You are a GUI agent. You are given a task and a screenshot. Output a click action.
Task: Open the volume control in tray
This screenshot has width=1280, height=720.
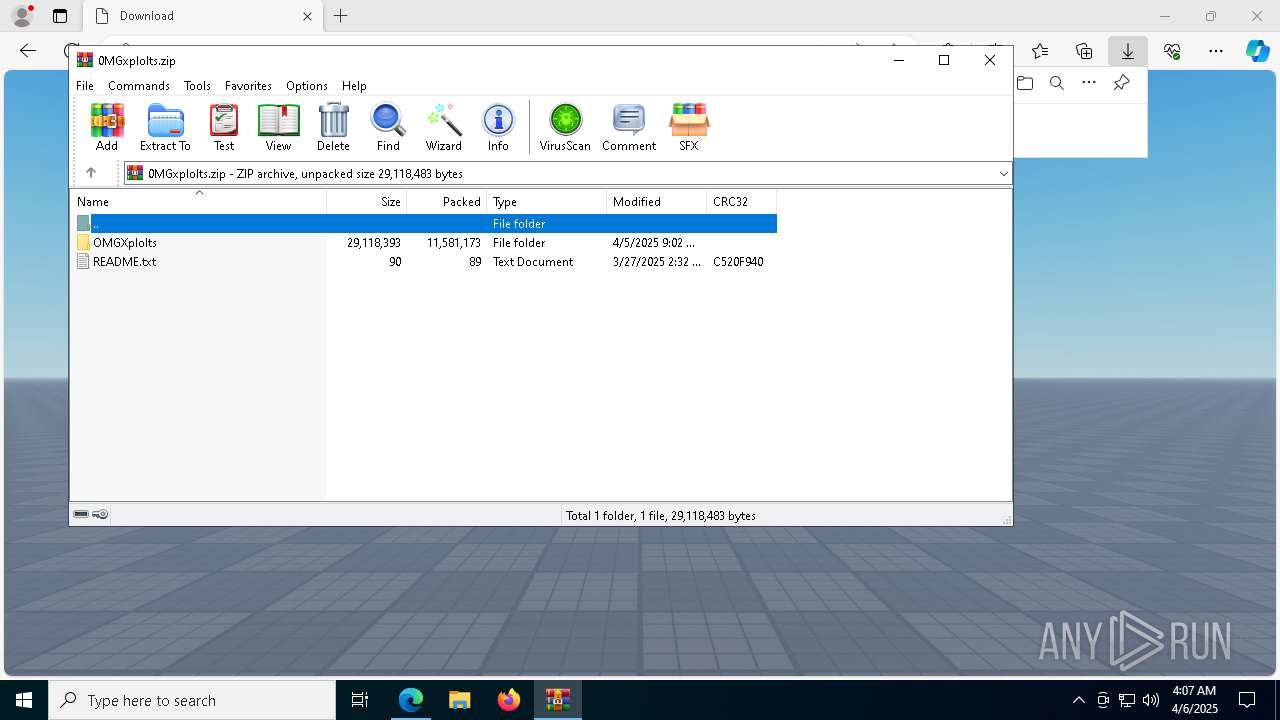pyautogui.click(x=1150, y=700)
